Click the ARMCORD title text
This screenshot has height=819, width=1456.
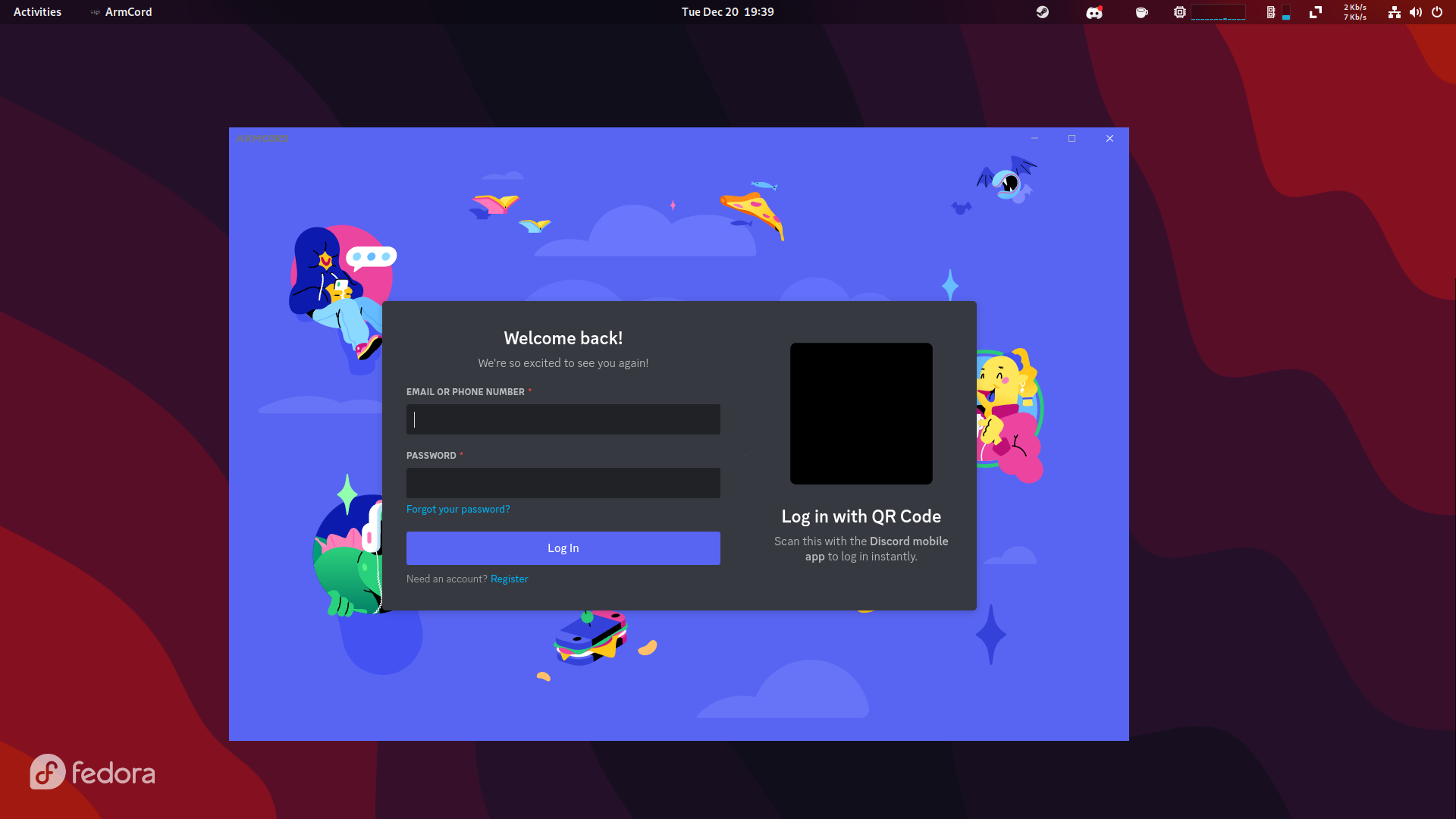(x=262, y=139)
